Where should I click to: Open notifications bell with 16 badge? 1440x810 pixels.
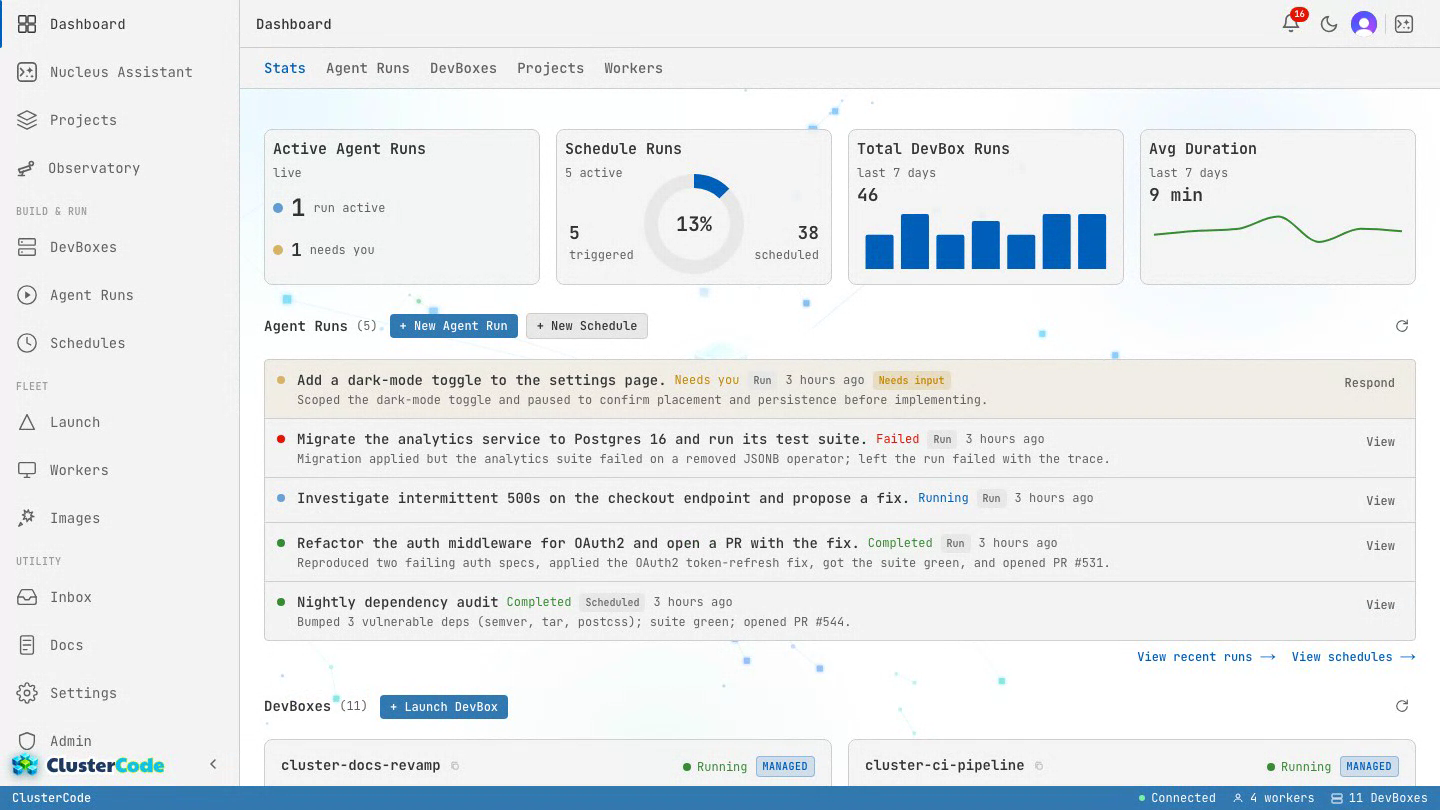[x=1292, y=23]
